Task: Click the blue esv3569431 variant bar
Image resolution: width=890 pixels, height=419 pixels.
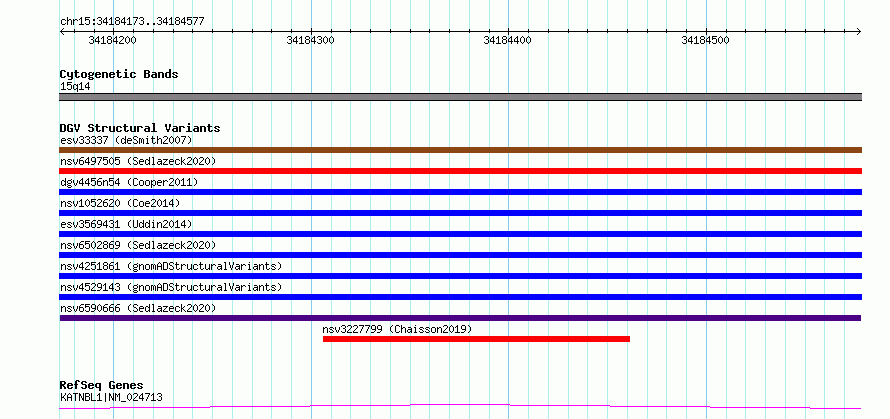Action: click(461, 234)
